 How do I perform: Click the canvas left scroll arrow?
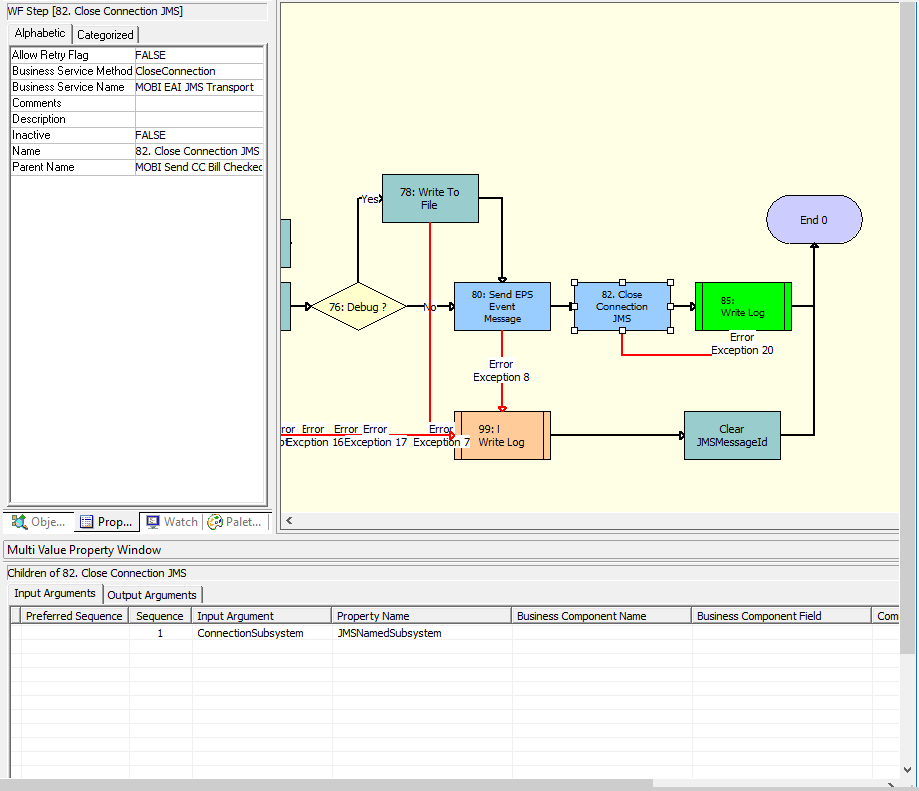pos(289,520)
